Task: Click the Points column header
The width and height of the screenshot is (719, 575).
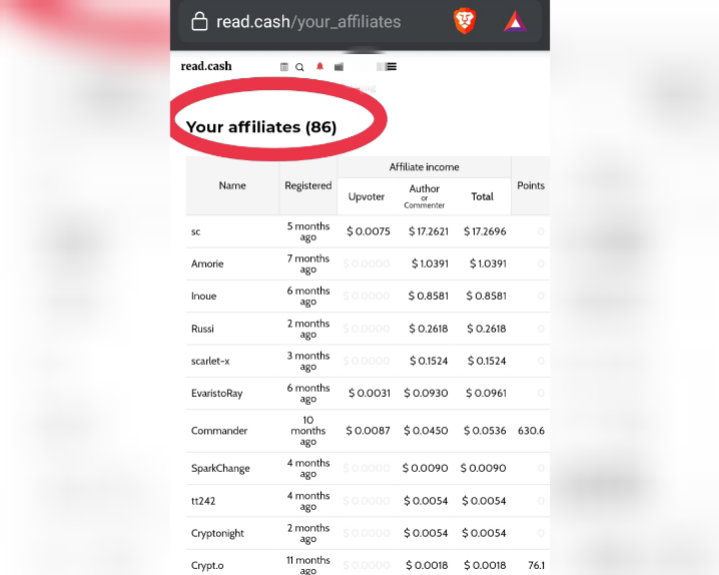Action: [x=531, y=186]
